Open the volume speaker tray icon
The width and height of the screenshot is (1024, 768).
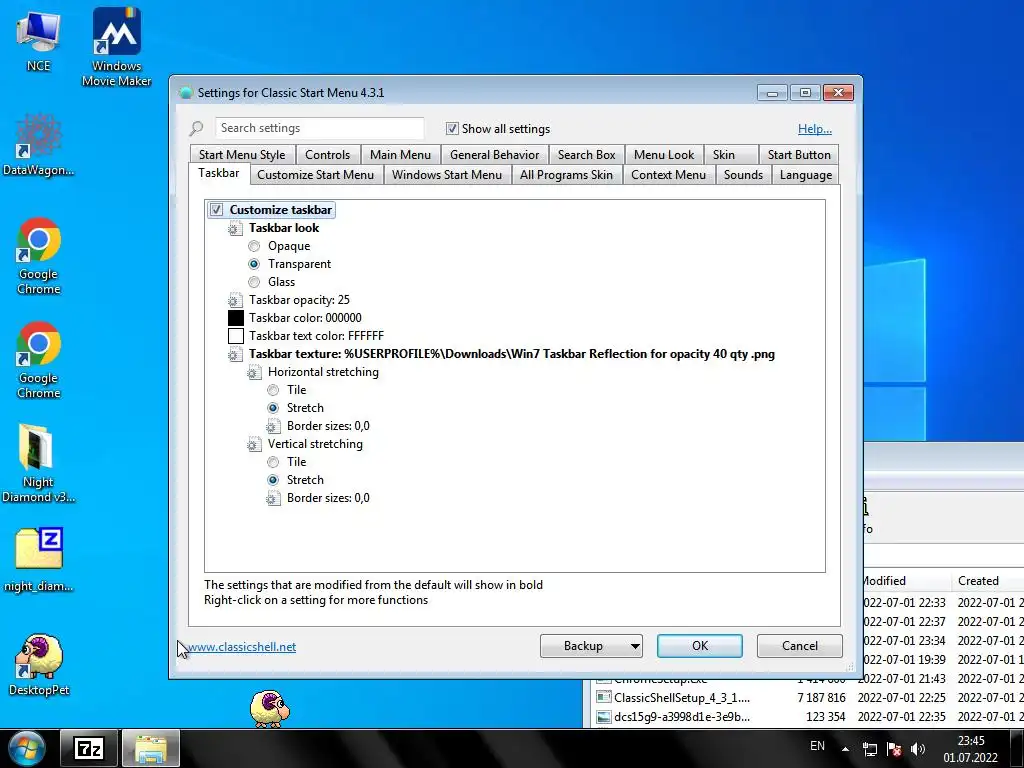click(x=918, y=750)
